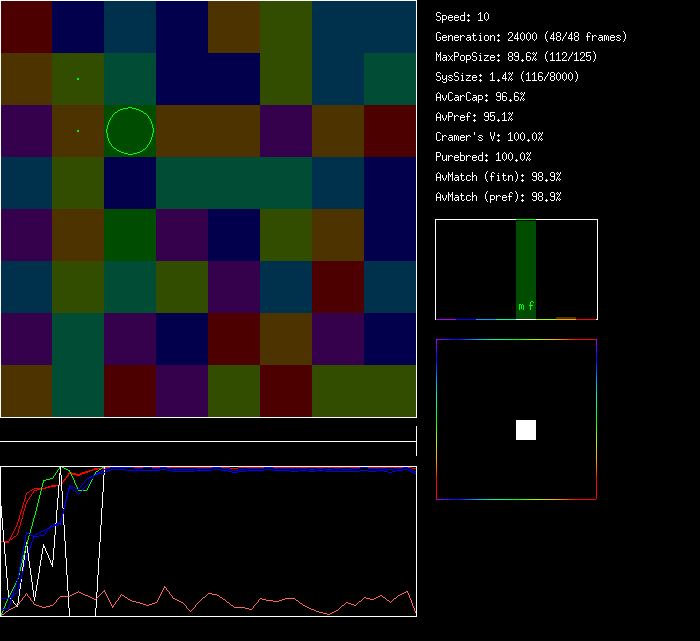Select the lower small green dot in the grid
Screen dimensions: 700x641
(78, 130)
